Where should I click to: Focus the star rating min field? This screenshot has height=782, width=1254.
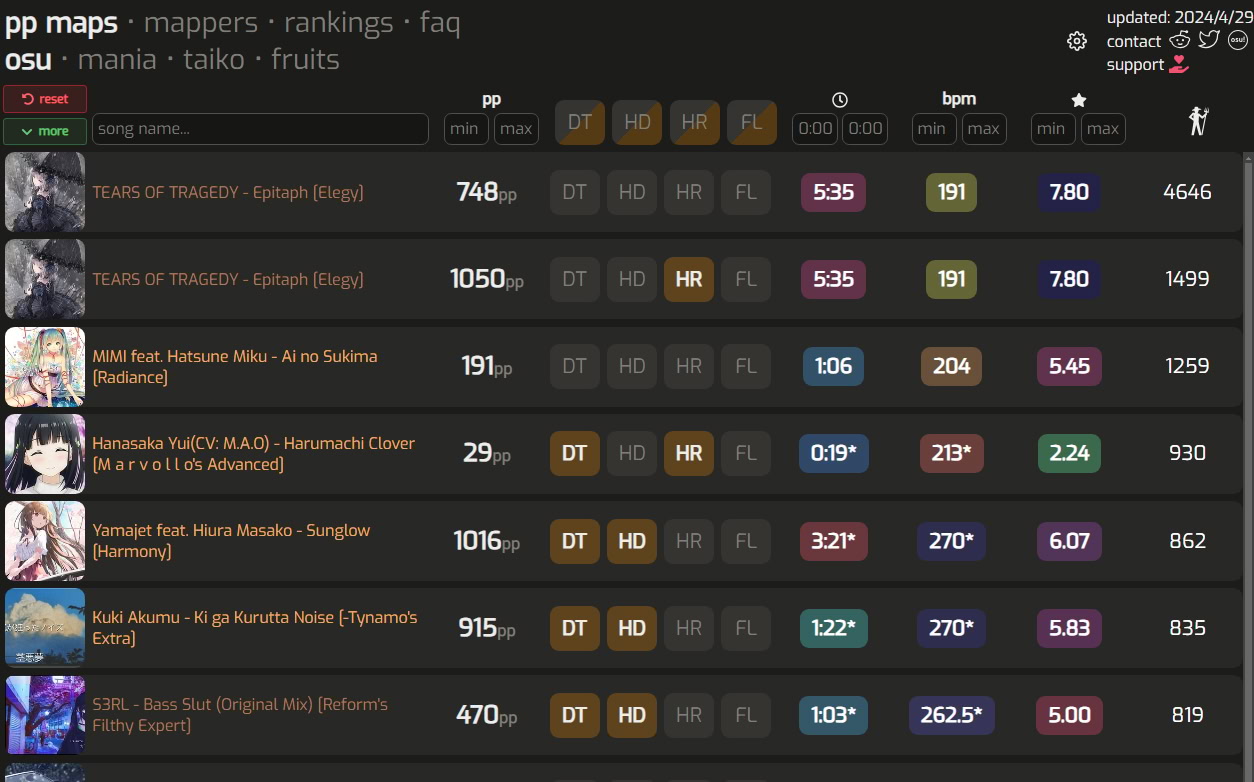(x=1053, y=129)
